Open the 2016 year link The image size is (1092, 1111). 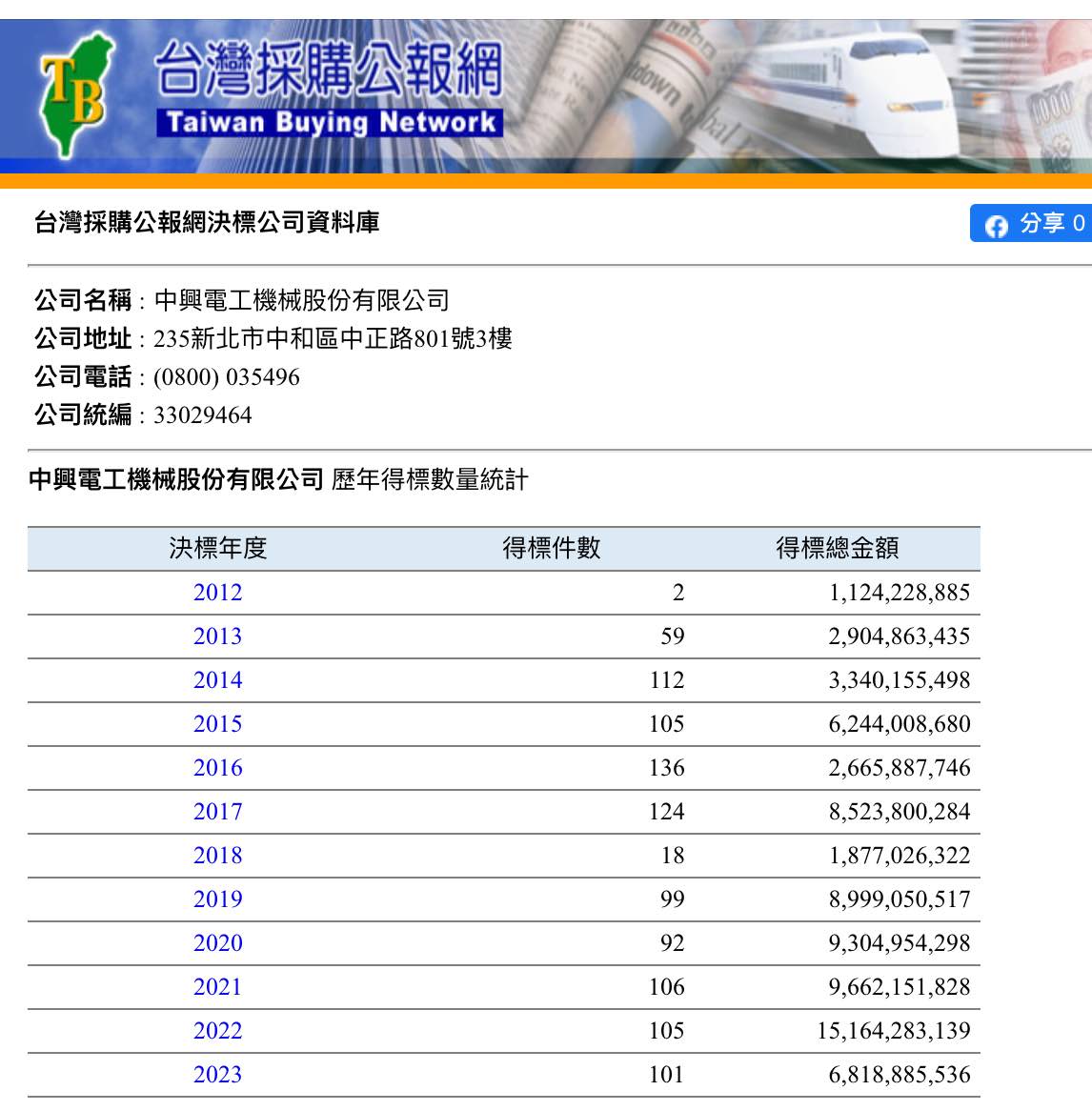(217, 768)
